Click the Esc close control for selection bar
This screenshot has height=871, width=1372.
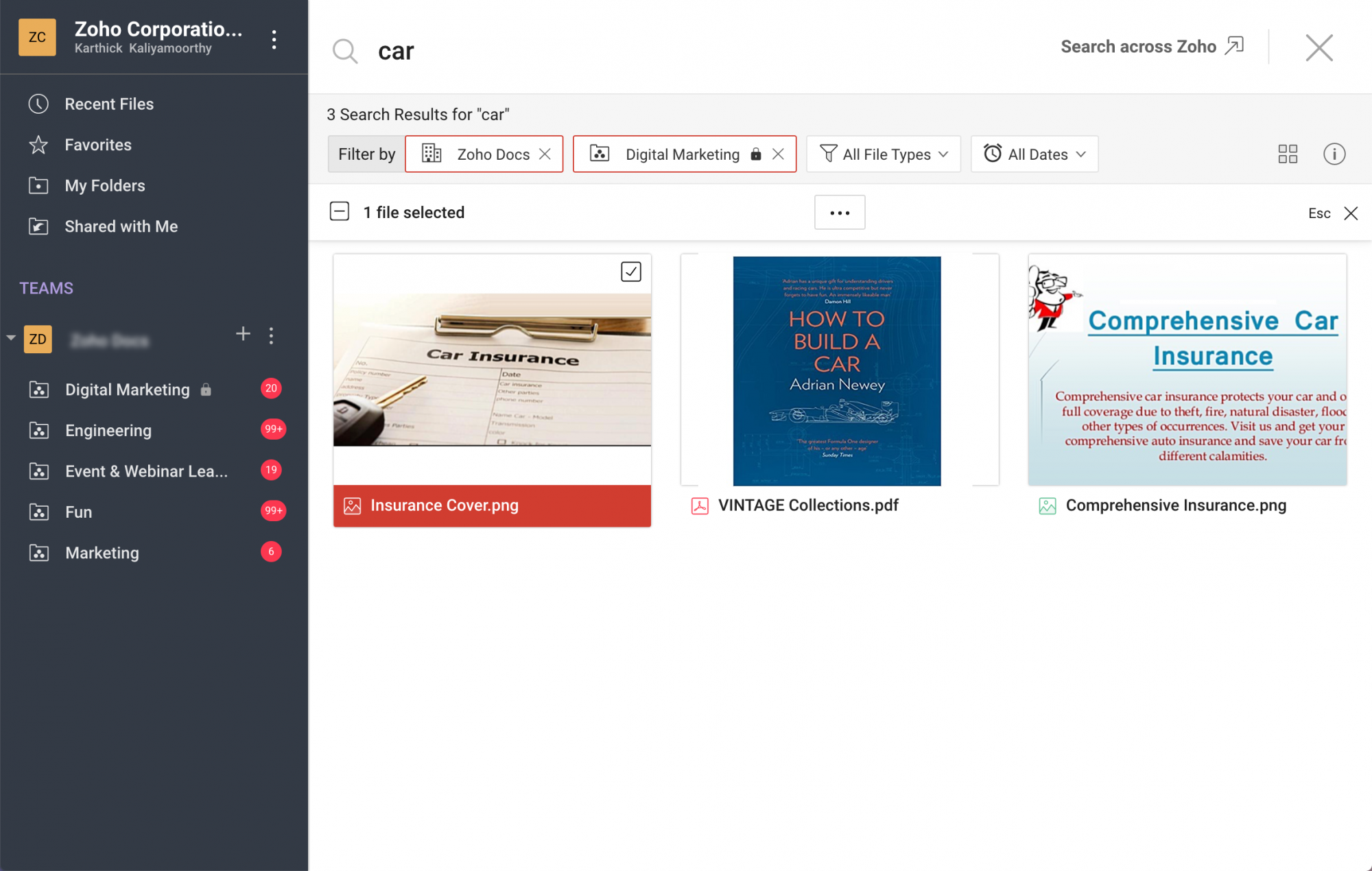(1351, 213)
